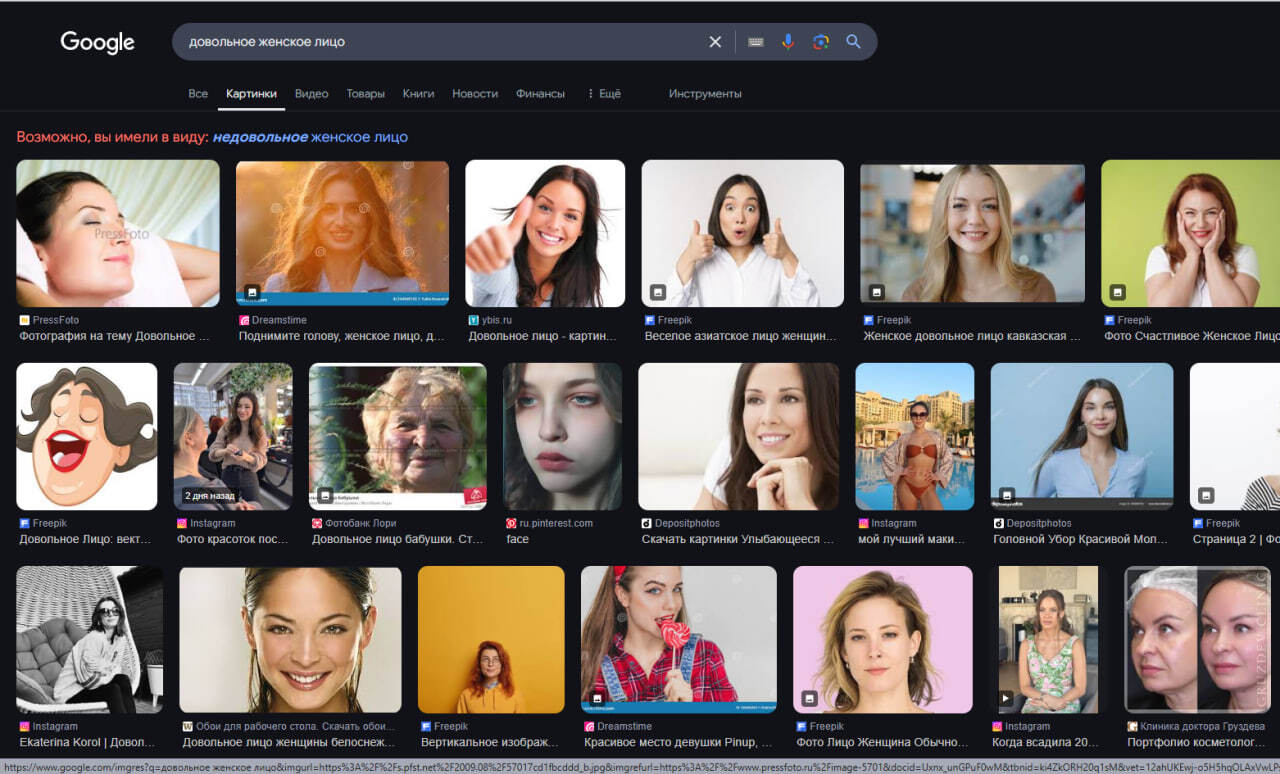Image resolution: width=1280 pixels, height=774 pixels.
Task: Click the Google logo
Action: [97, 42]
